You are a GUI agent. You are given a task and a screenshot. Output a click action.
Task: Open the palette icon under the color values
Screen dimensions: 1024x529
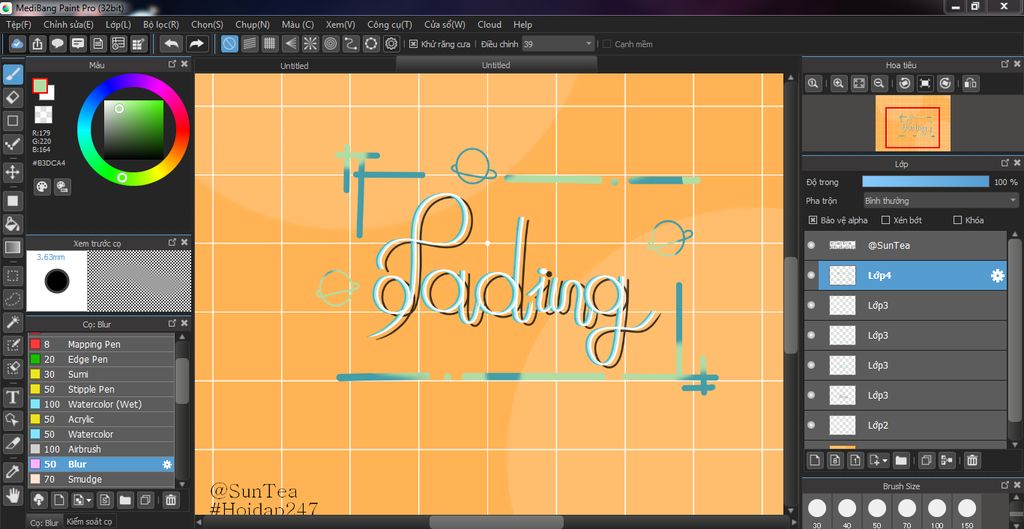coord(42,187)
